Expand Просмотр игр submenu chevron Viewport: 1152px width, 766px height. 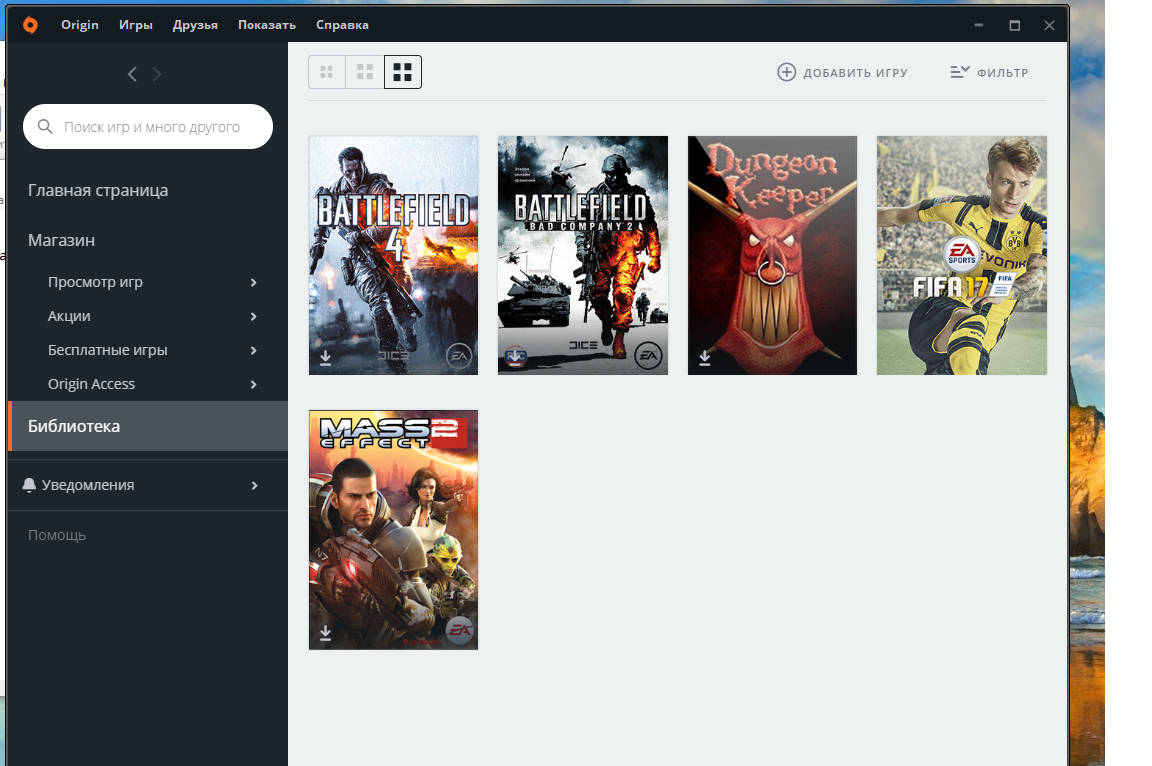[253, 283]
